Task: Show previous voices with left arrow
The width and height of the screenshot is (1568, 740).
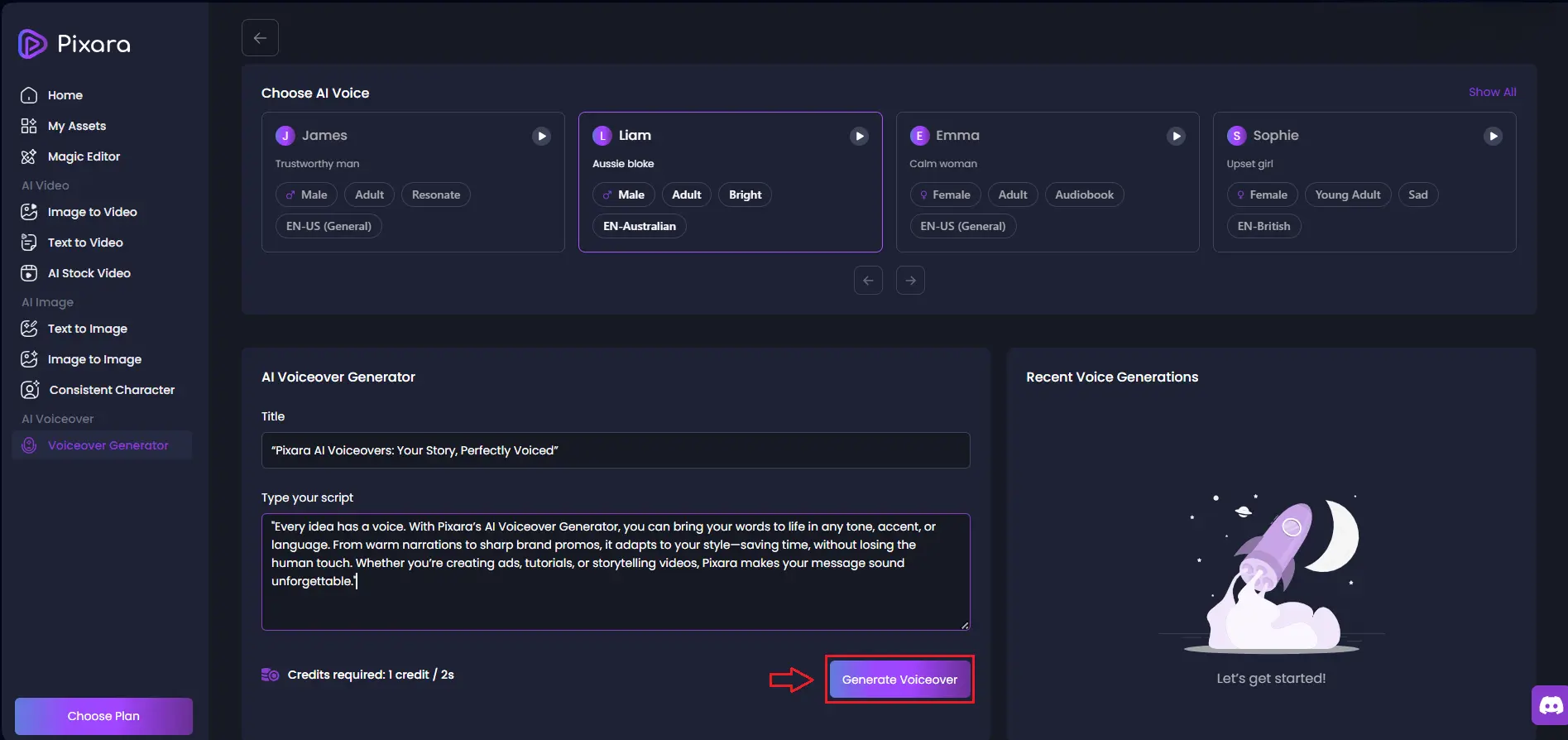Action: [868, 281]
